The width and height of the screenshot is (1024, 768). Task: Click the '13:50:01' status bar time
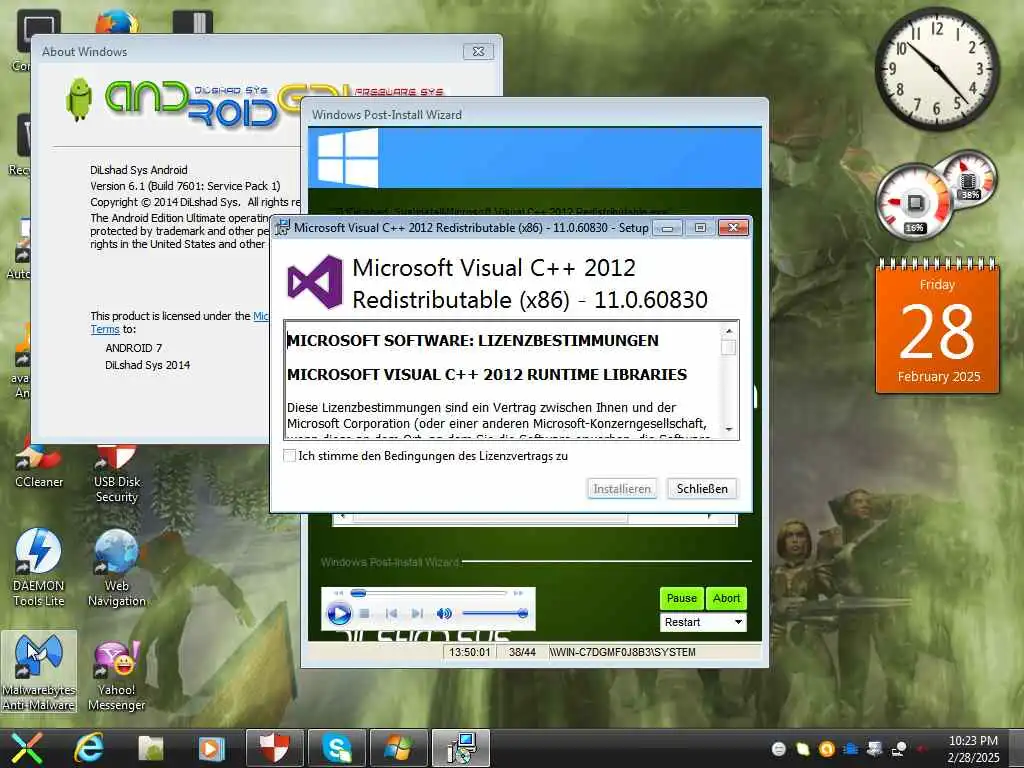tap(470, 652)
